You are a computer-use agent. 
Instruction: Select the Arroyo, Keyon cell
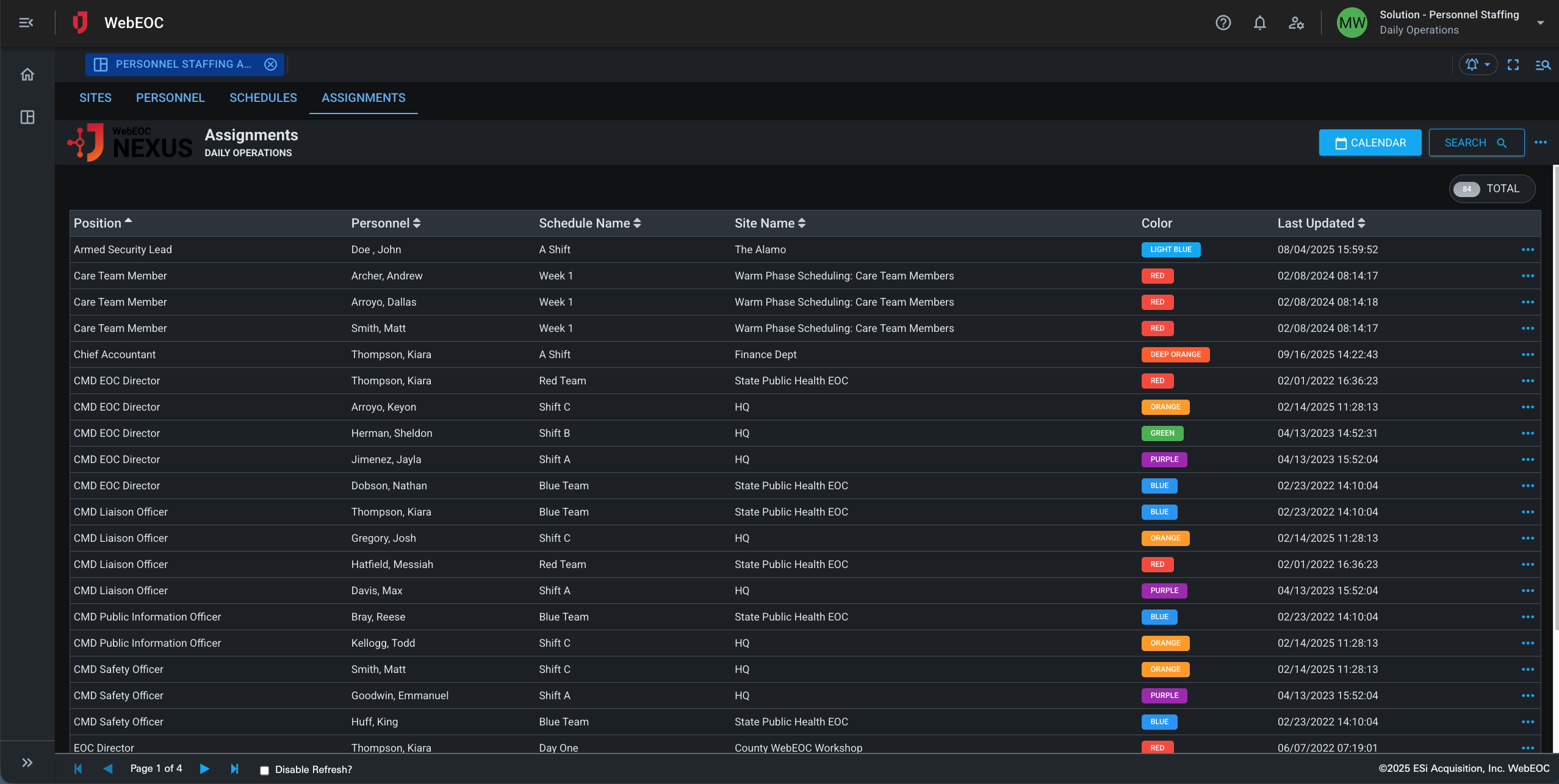383,407
